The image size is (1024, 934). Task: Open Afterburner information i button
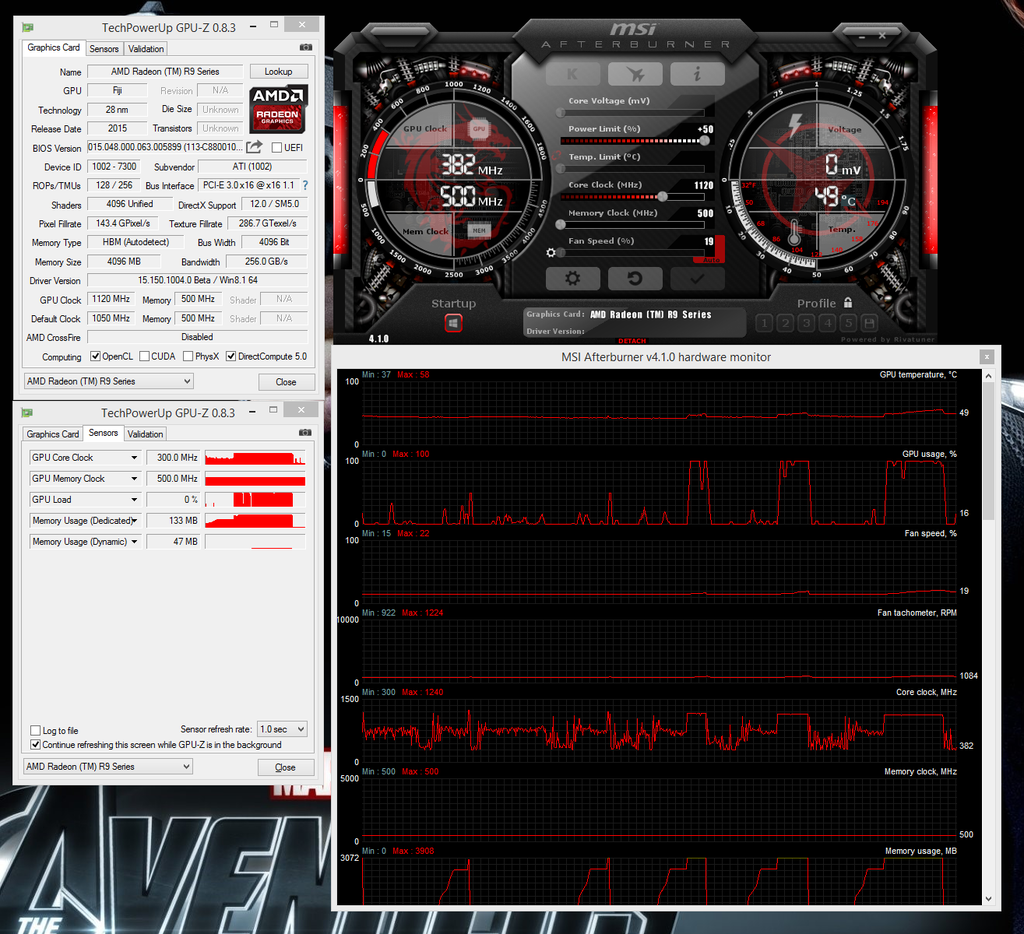pos(697,74)
